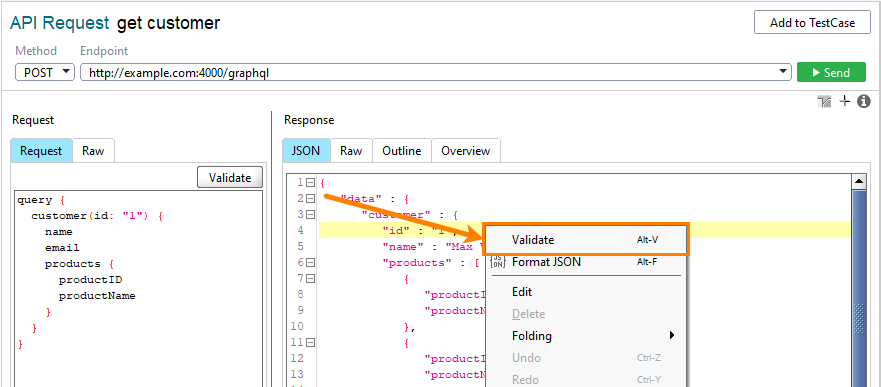Switch to the Raw request tab
The width and height of the screenshot is (881, 387).
[x=93, y=151]
